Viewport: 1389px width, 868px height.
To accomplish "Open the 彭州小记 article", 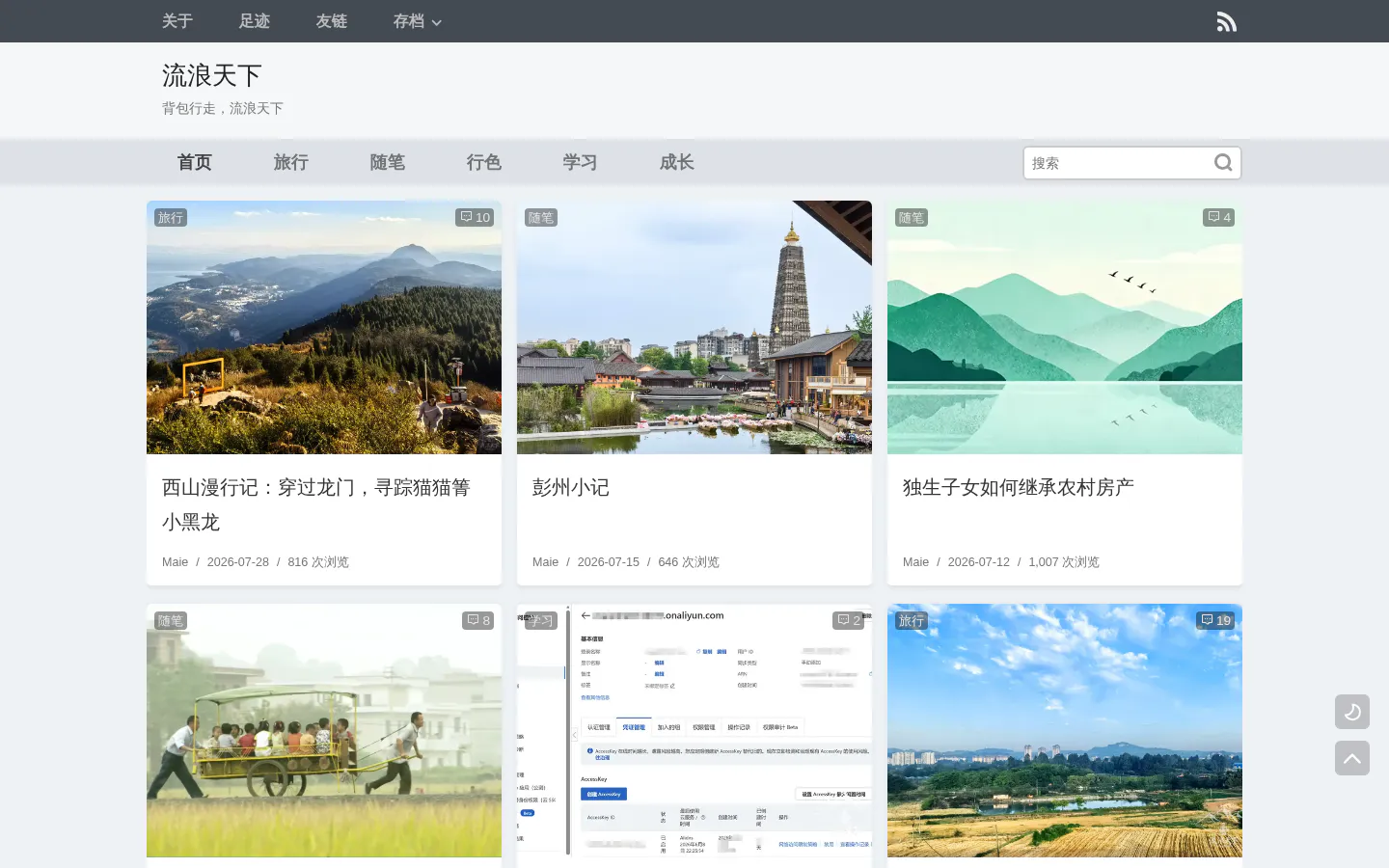I will pyautogui.click(x=571, y=487).
